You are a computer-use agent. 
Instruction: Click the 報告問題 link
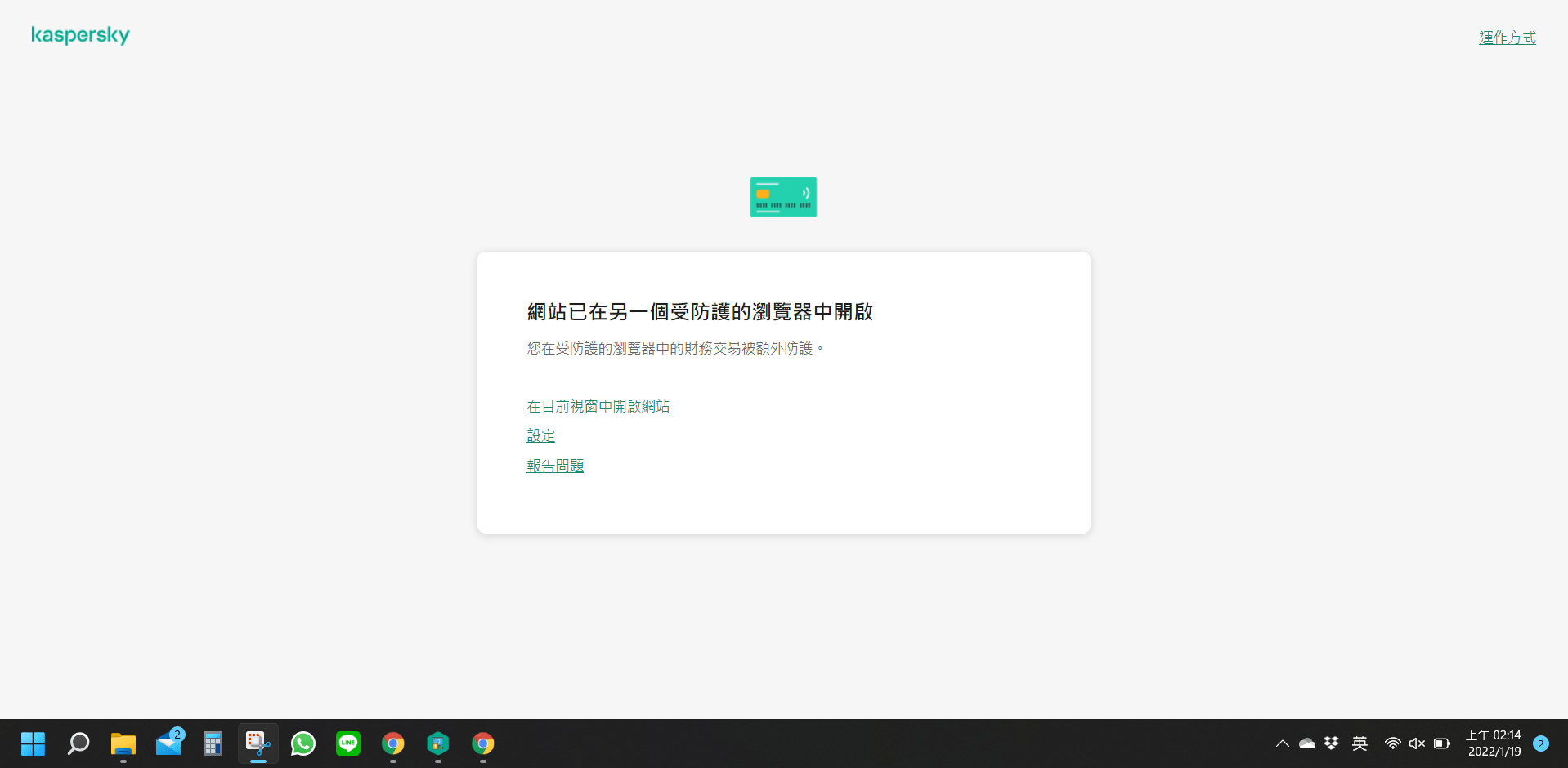555,466
